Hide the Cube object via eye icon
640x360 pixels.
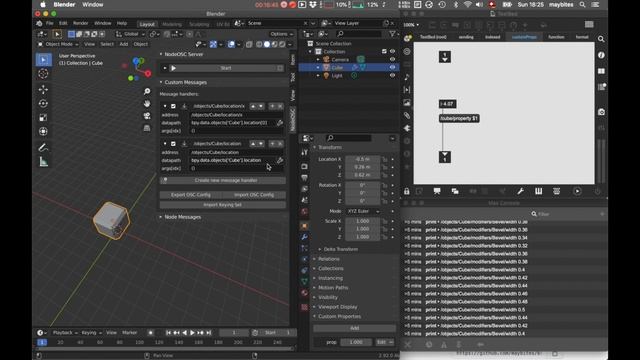click(392, 67)
